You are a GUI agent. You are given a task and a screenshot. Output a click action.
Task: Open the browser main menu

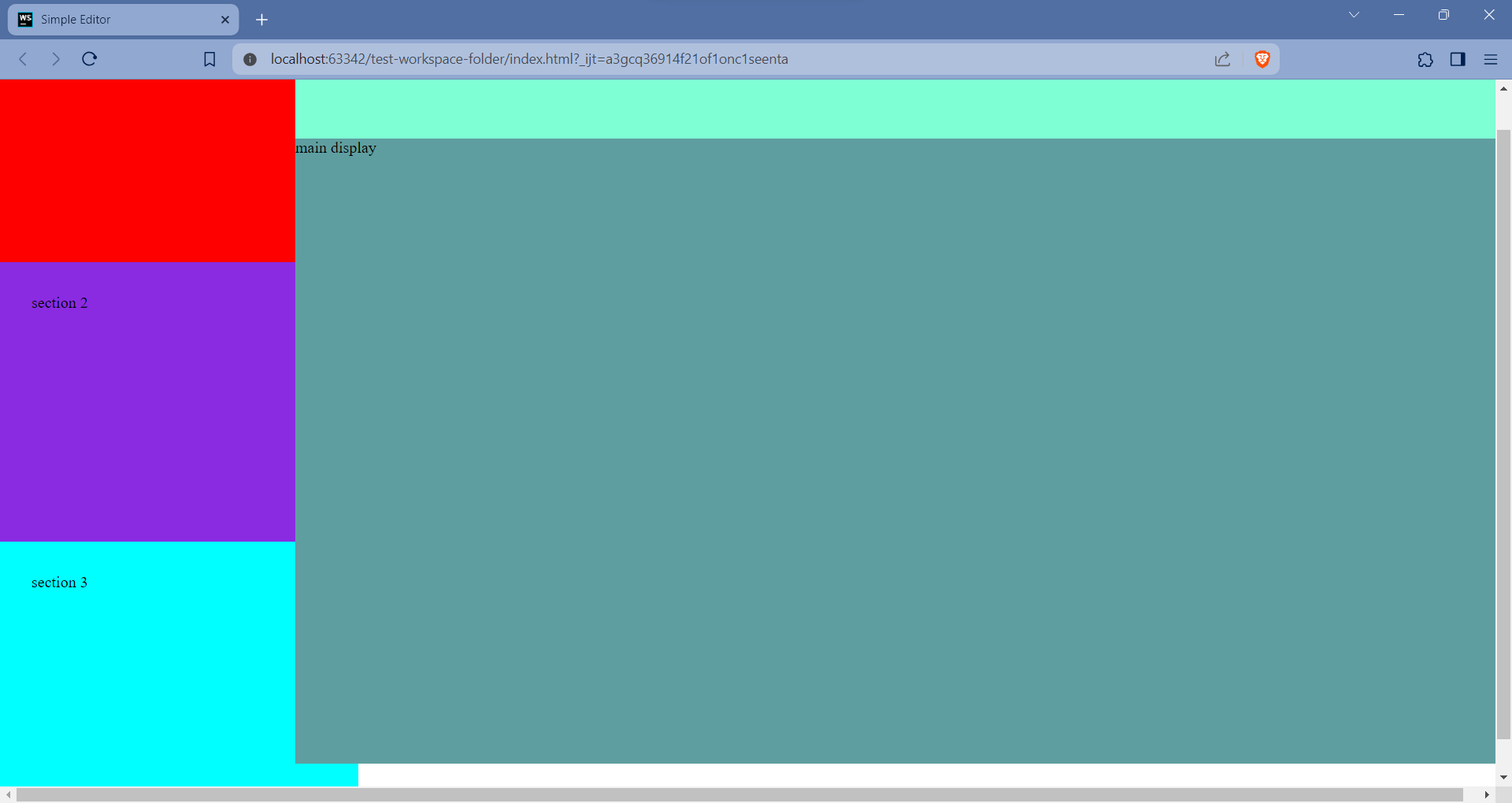(x=1491, y=59)
